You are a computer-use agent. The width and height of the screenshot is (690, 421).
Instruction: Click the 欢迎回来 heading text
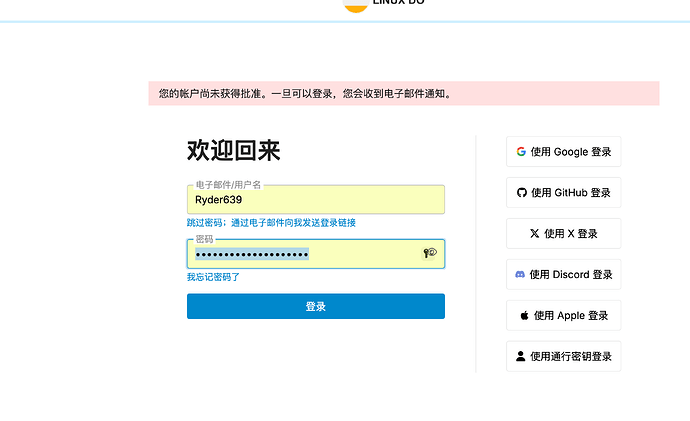[234, 151]
